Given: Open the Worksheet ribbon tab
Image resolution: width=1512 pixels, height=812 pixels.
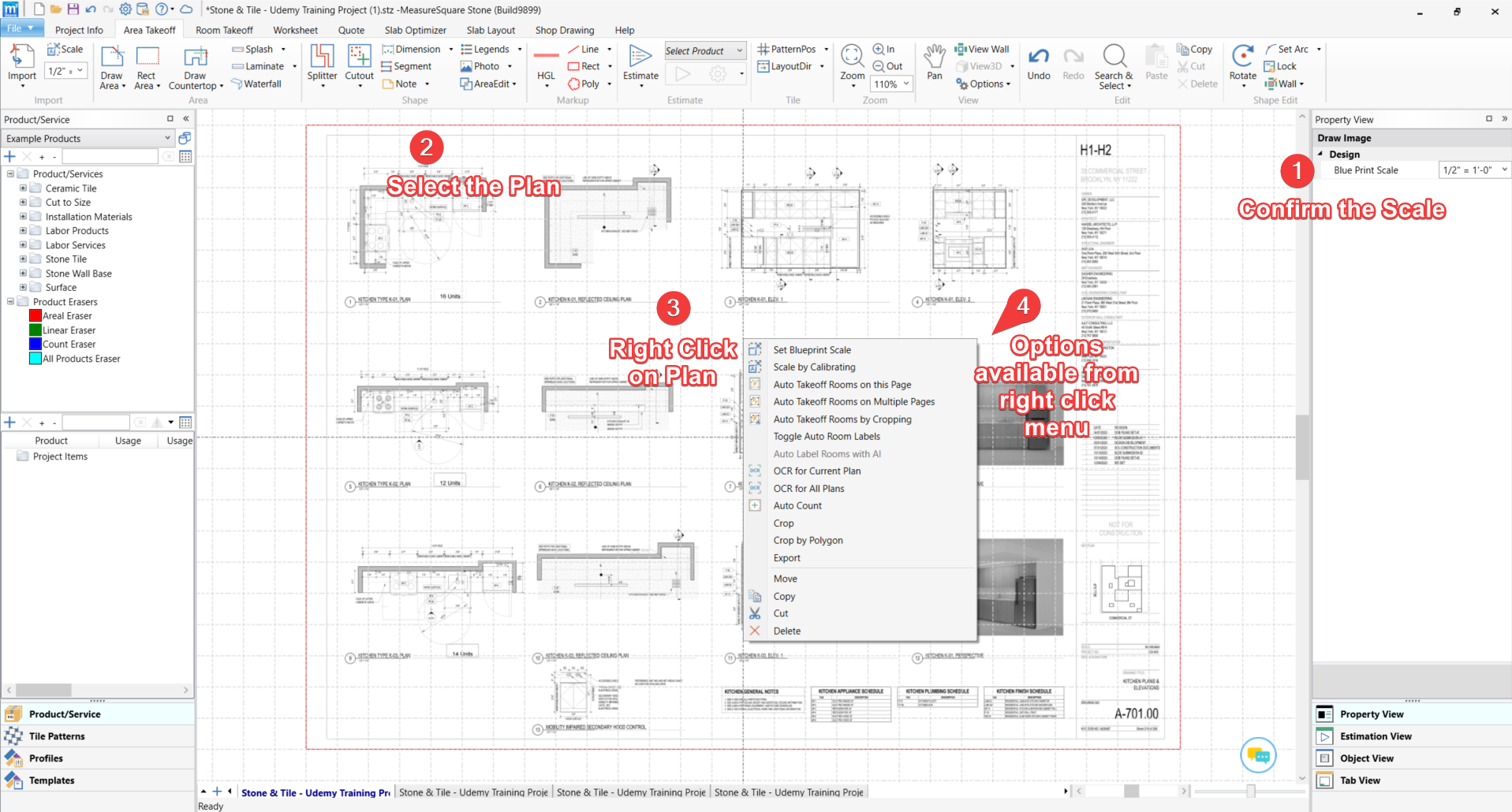Looking at the screenshot, I should click(x=296, y=30).
